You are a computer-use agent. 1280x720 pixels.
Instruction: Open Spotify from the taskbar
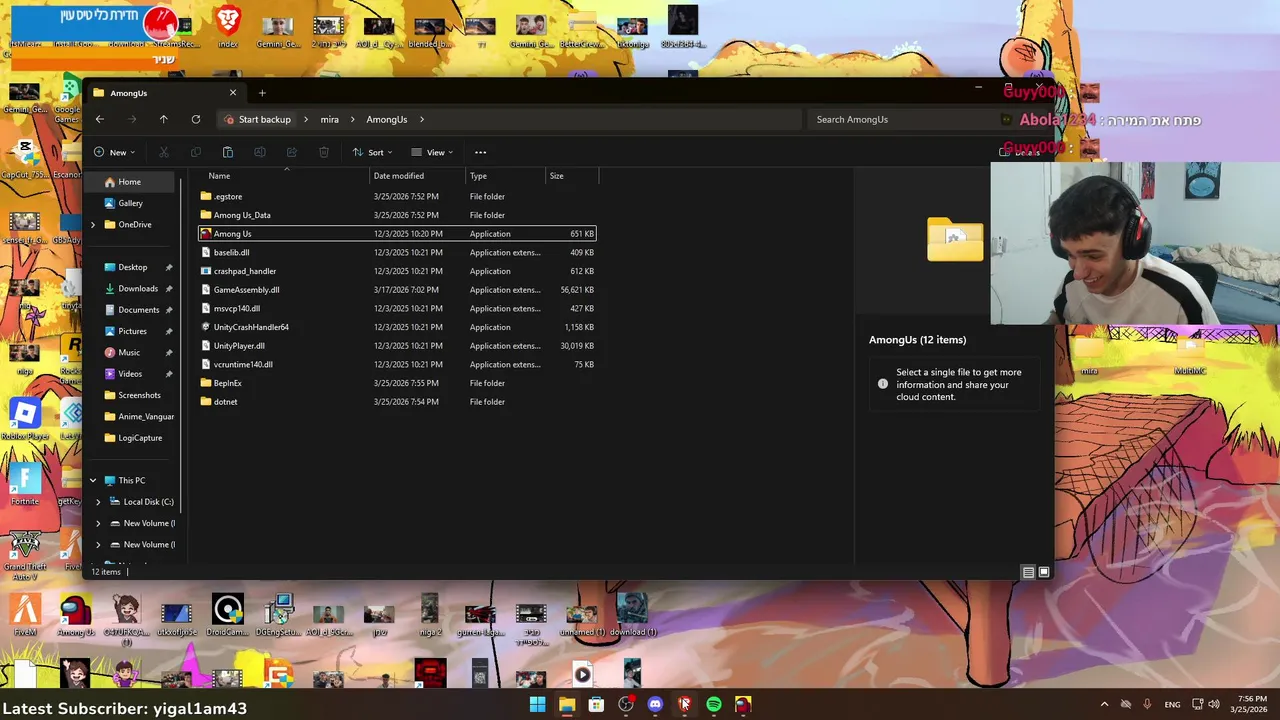coord(714,704)
